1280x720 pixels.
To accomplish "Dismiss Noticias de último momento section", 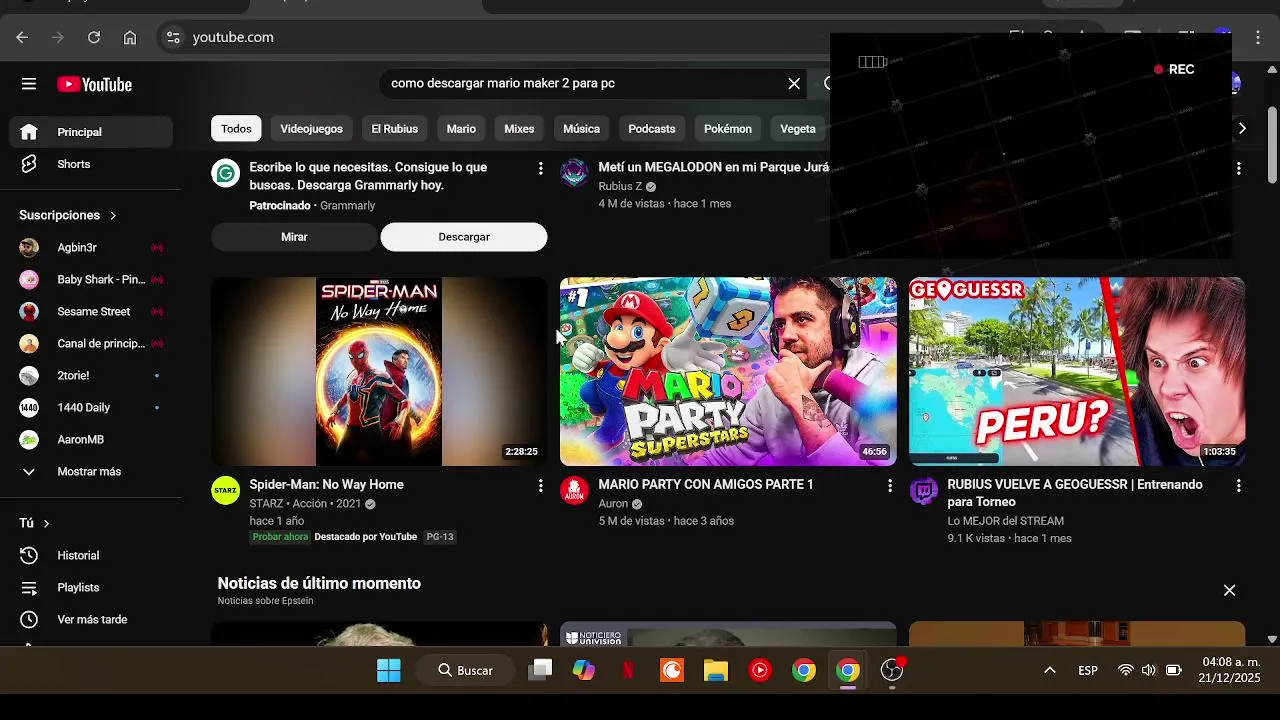I will coord(1229,590).
